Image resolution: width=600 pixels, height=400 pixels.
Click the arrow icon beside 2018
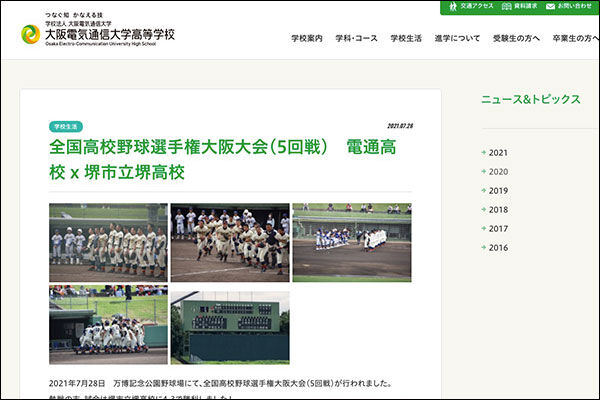[x=484, y=209]
